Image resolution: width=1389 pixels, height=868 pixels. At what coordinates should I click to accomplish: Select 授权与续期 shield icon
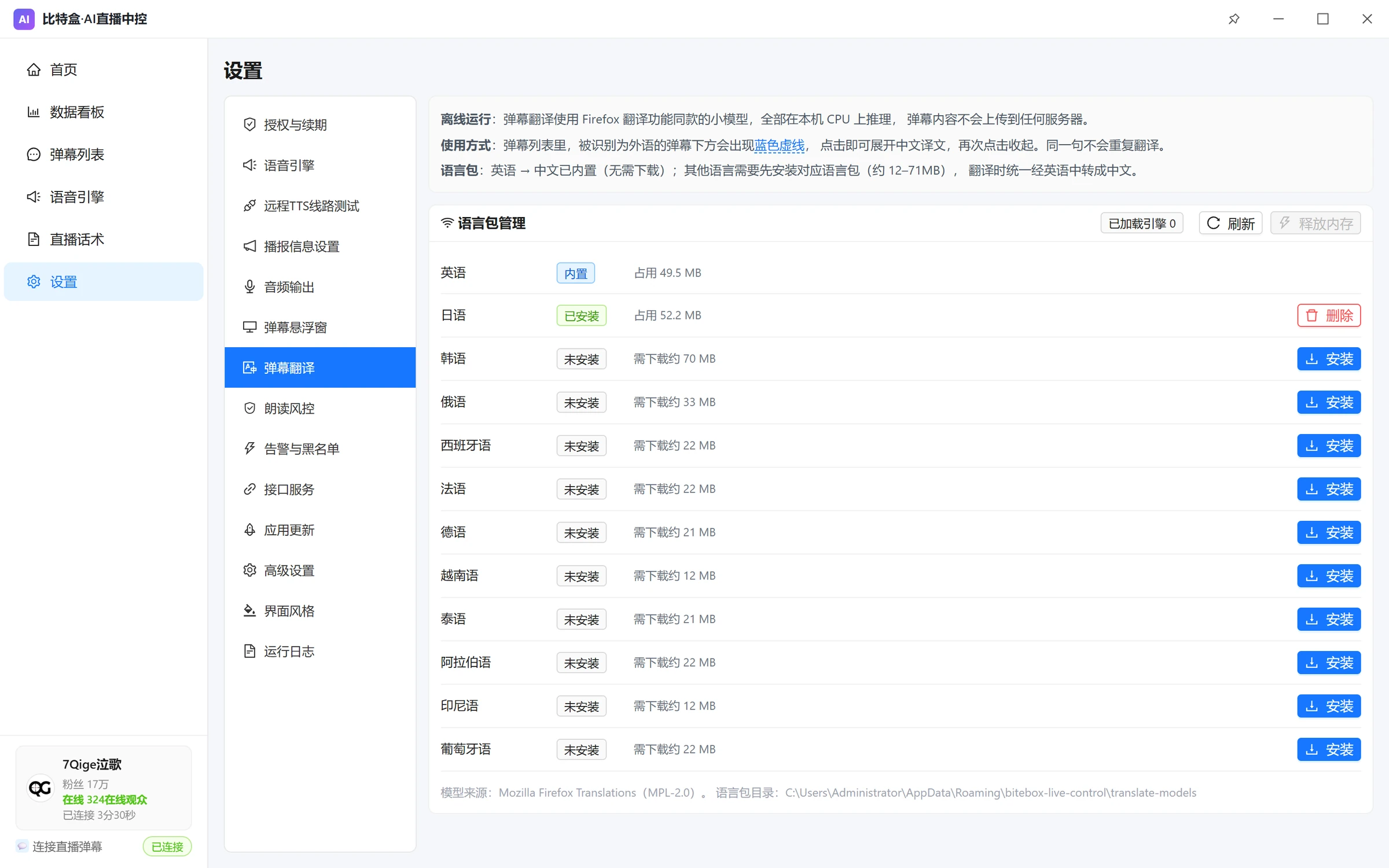249,124
